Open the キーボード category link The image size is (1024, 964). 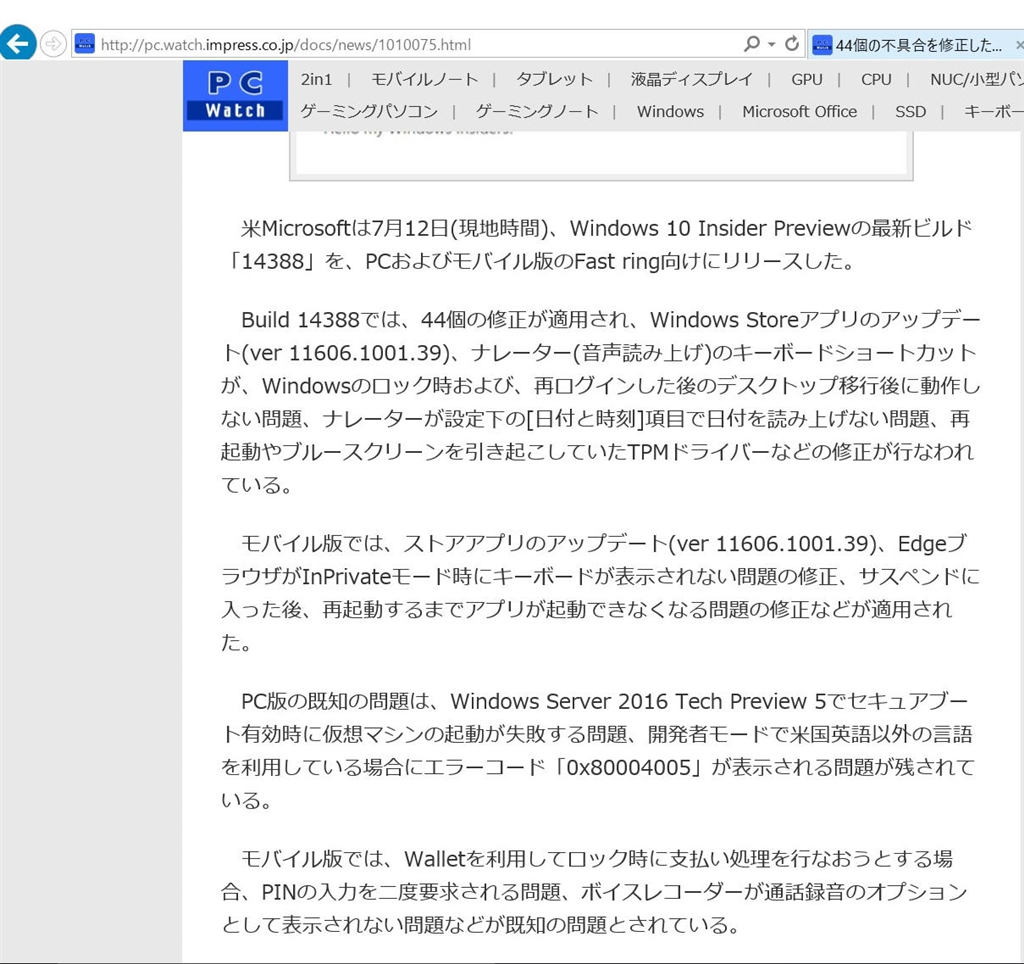[994, 112]
